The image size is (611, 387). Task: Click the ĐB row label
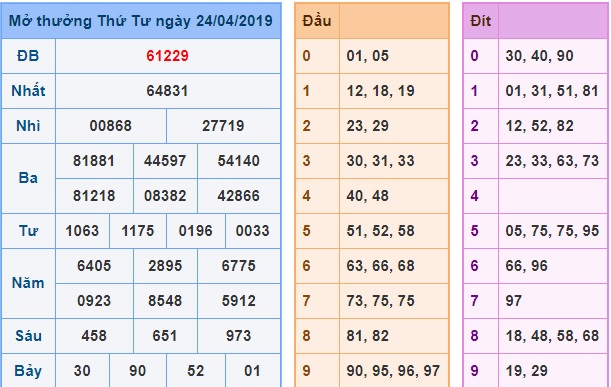coord(28,56)
